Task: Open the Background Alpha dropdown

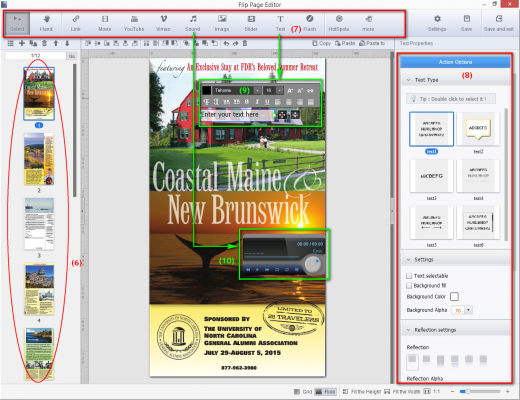Action: coord(469,310)
